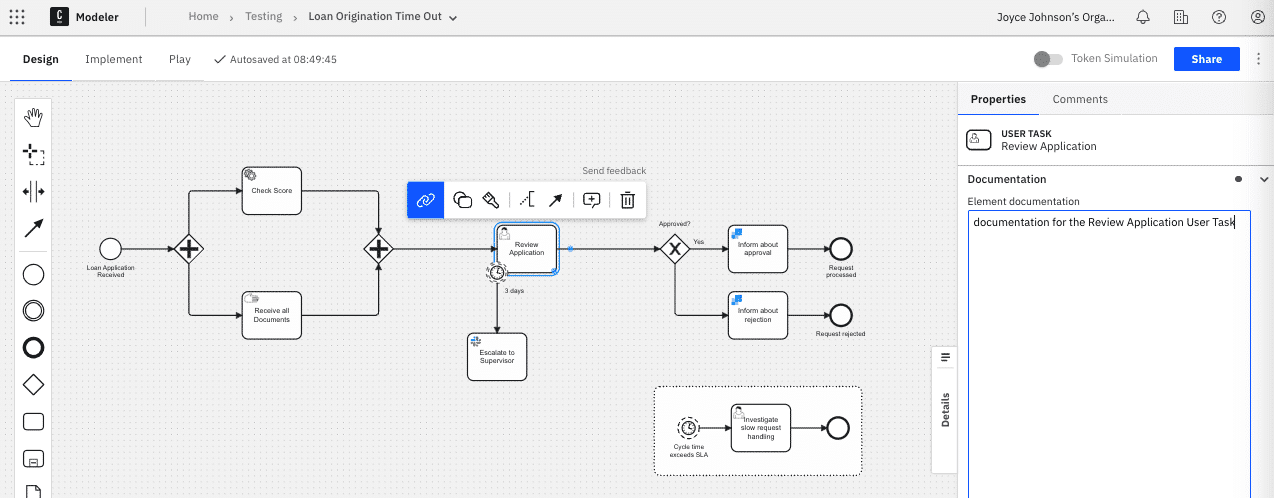Viewport: 1274px width, 498px height.
Task: Select the Request rejected end event
Action: [840, 315]
